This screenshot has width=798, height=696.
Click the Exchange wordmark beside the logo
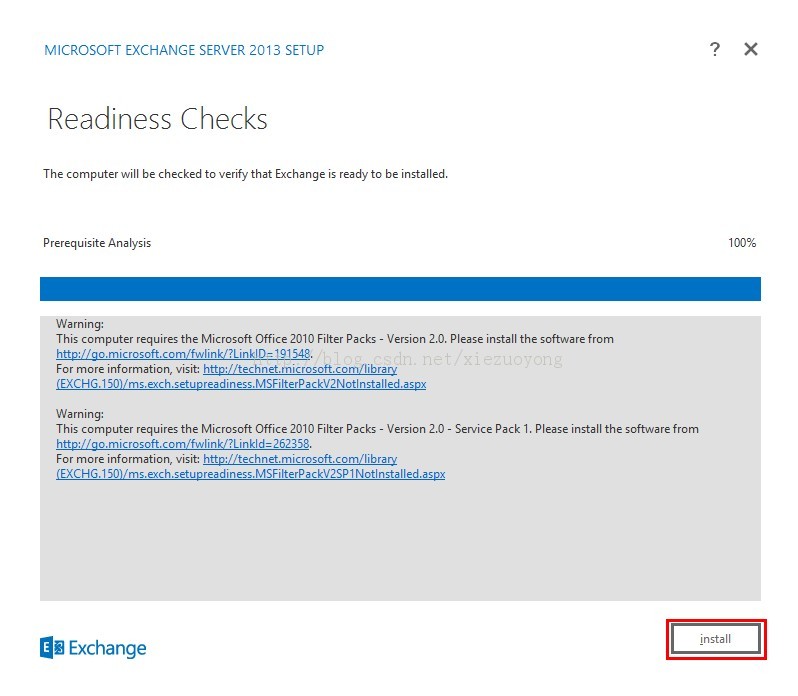(x=107, y=648)
